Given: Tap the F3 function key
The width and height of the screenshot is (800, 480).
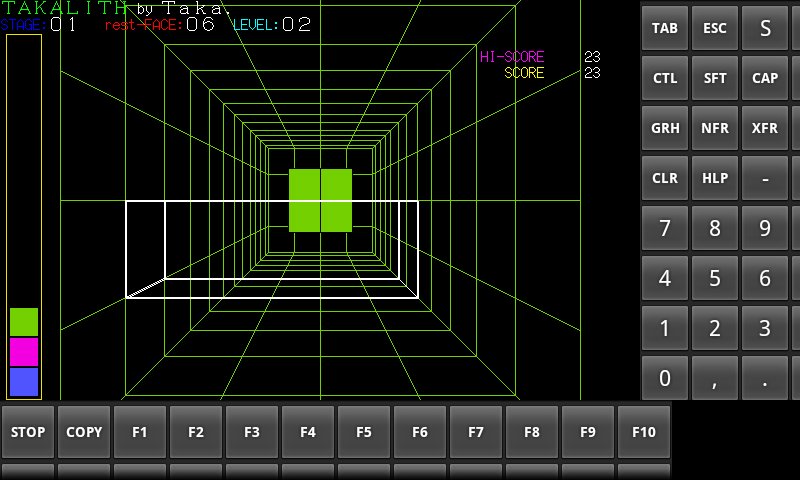Looking at the screenshot, I should coord(252,432).
